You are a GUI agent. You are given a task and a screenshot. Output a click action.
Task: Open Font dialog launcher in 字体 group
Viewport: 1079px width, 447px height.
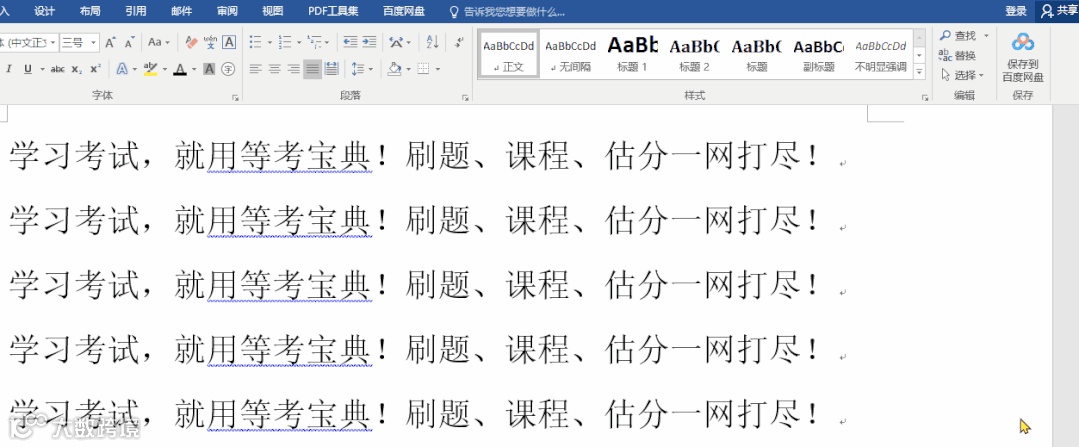point(235,98)
